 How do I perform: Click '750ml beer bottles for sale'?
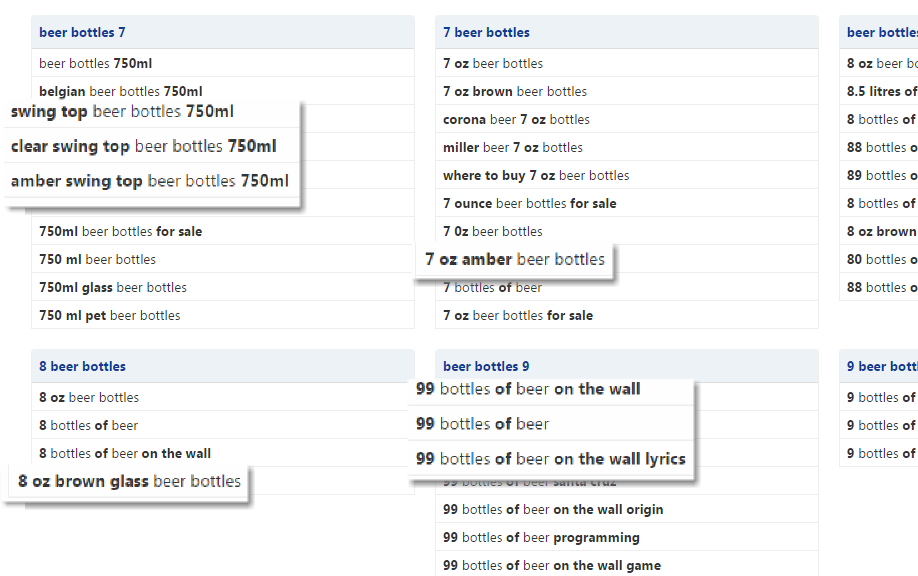[120, 231]
